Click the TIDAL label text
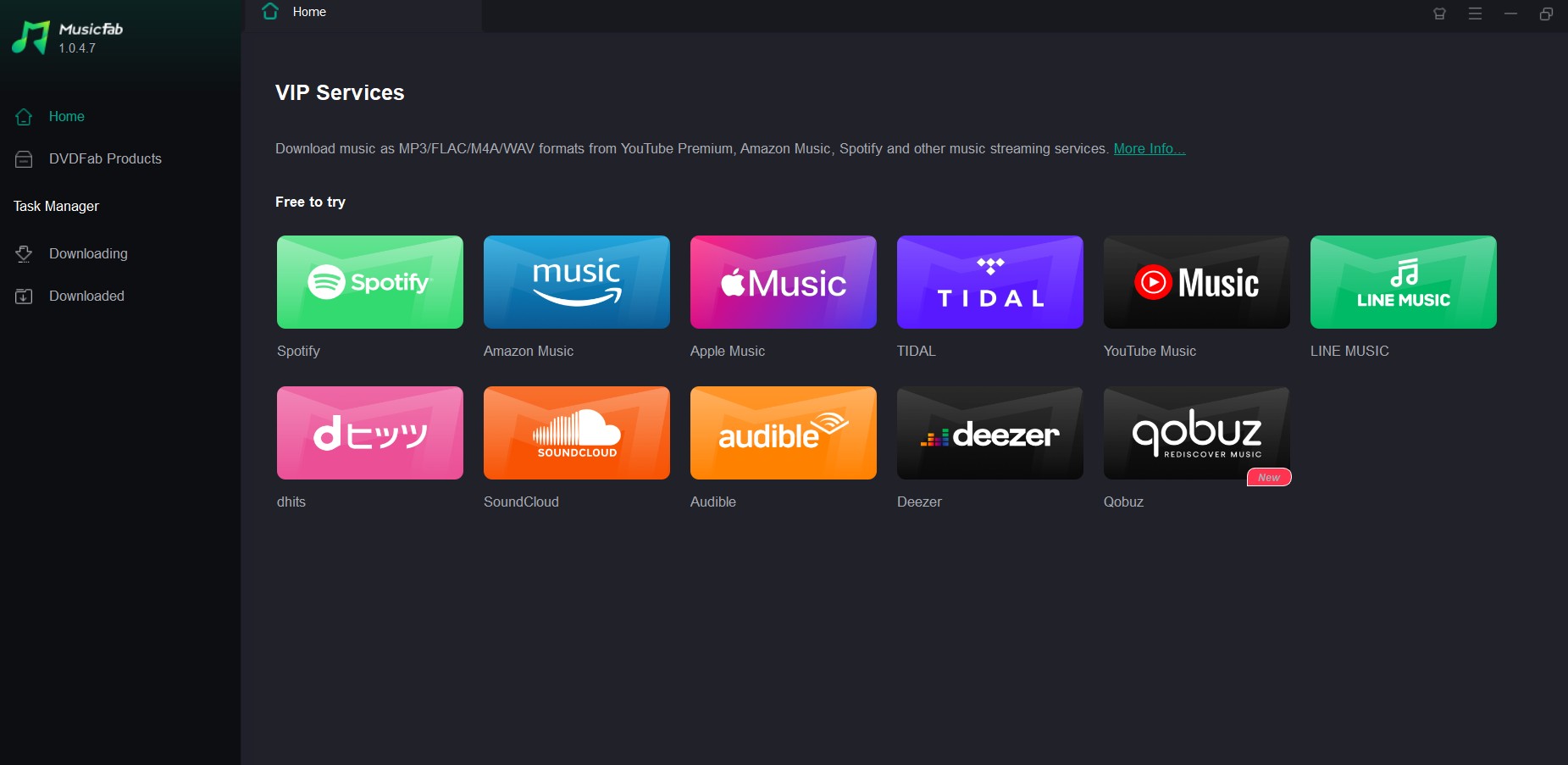1568x765 pixels. click(917, 352)
